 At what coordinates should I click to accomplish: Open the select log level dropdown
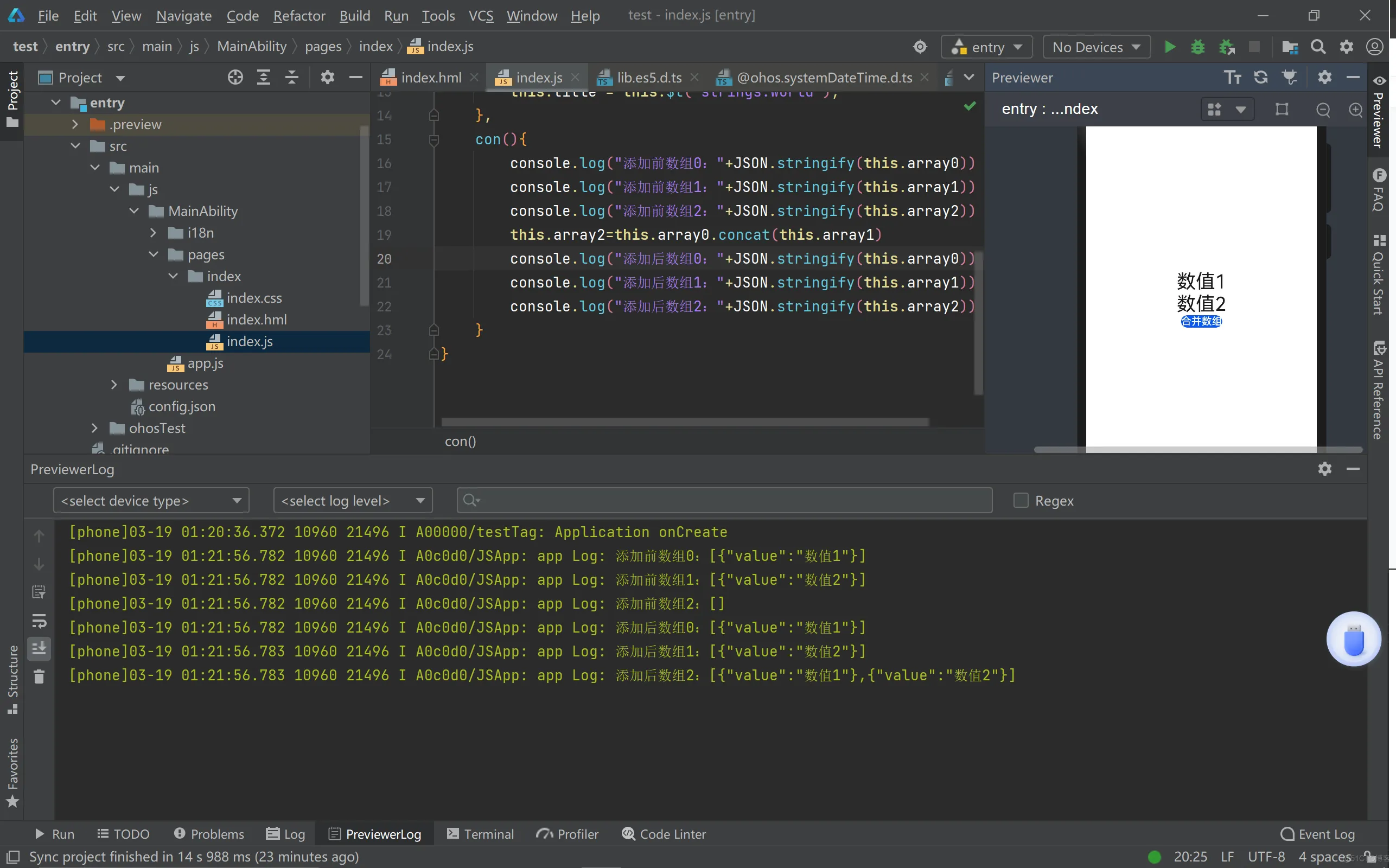(x=353, y=501)
